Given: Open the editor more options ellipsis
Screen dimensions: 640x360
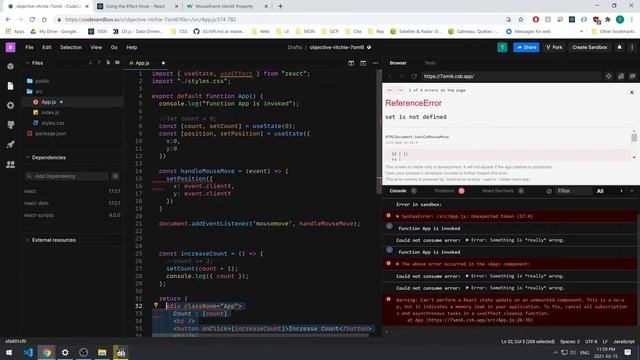Looking at the screenshot, I should (375, 63).
